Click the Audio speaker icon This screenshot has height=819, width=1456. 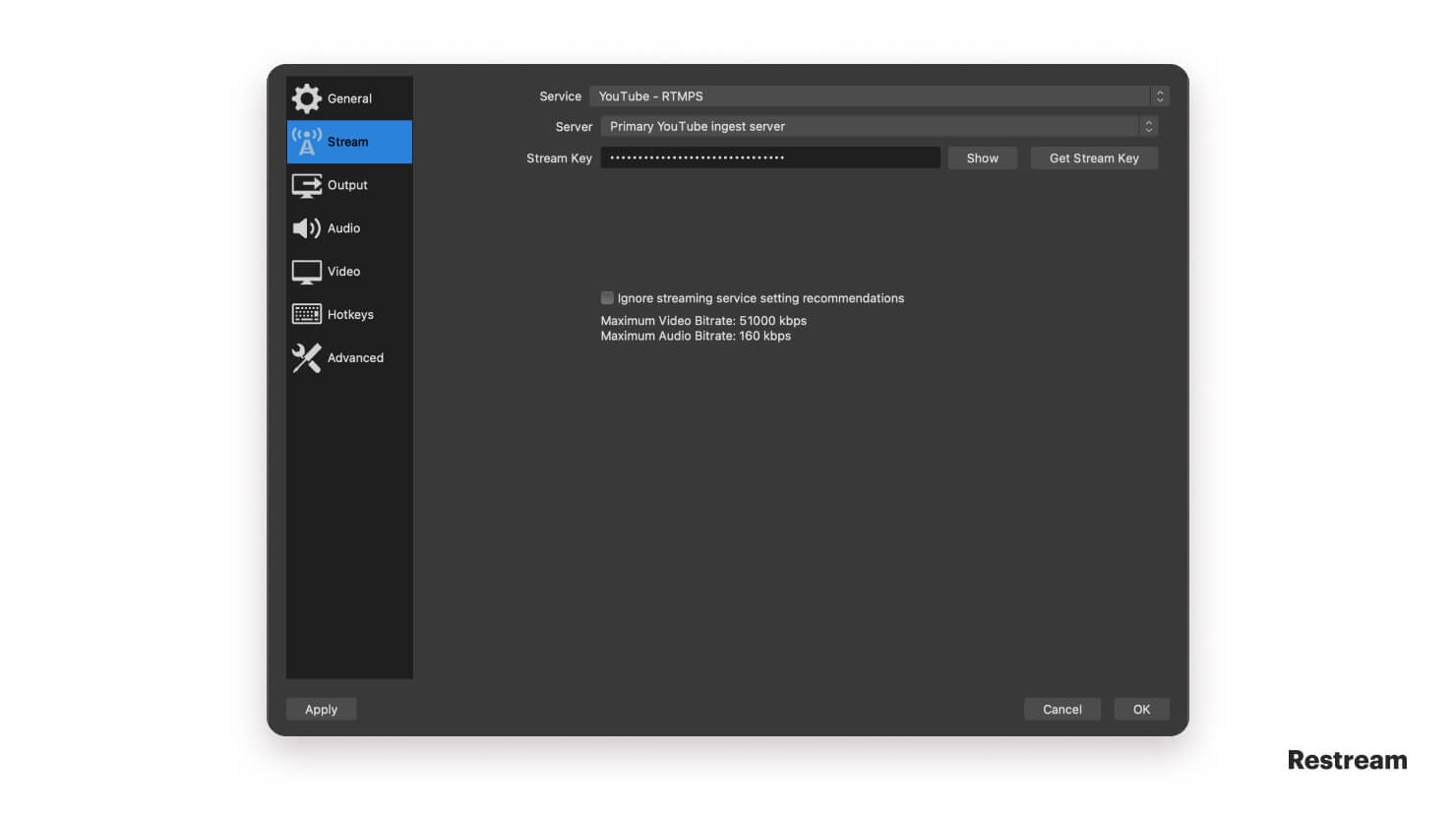click(306, 227)
